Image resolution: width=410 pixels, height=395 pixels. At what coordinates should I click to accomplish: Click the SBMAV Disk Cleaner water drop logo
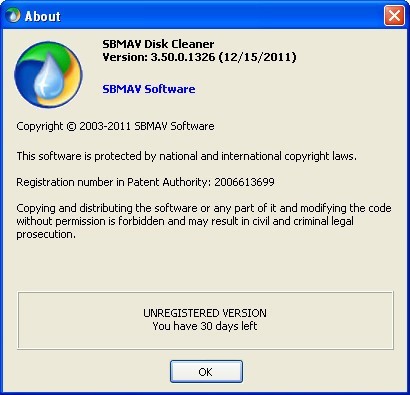click(48, 74)
